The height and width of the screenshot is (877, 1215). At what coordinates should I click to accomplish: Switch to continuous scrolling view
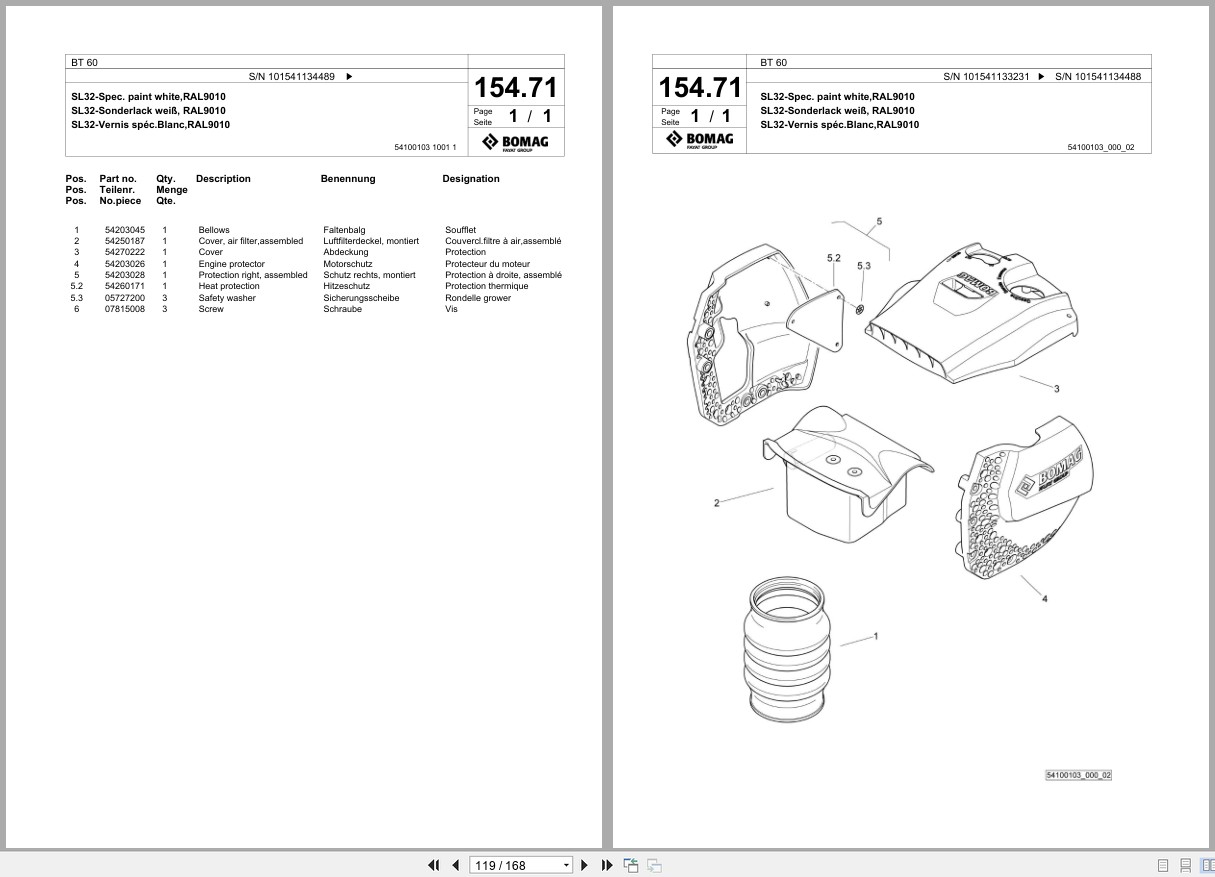(1185, 865)
